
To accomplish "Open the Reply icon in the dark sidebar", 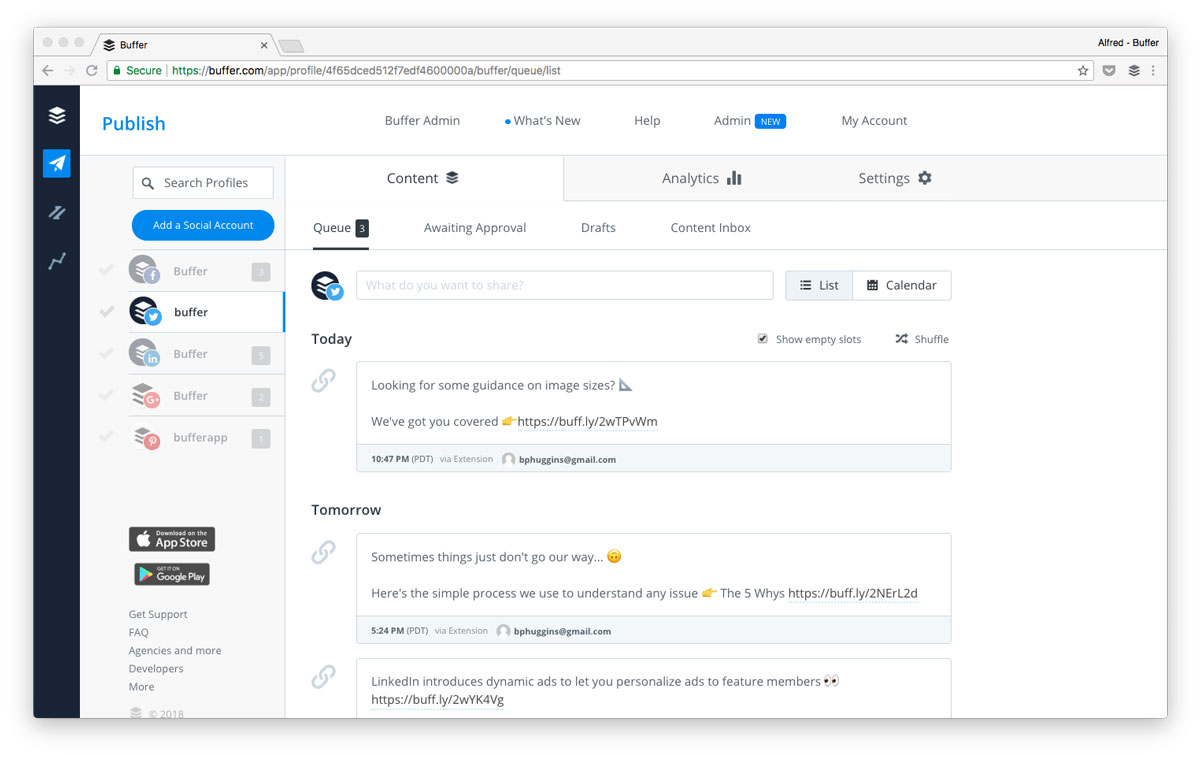I will click(x=57, y=212).
